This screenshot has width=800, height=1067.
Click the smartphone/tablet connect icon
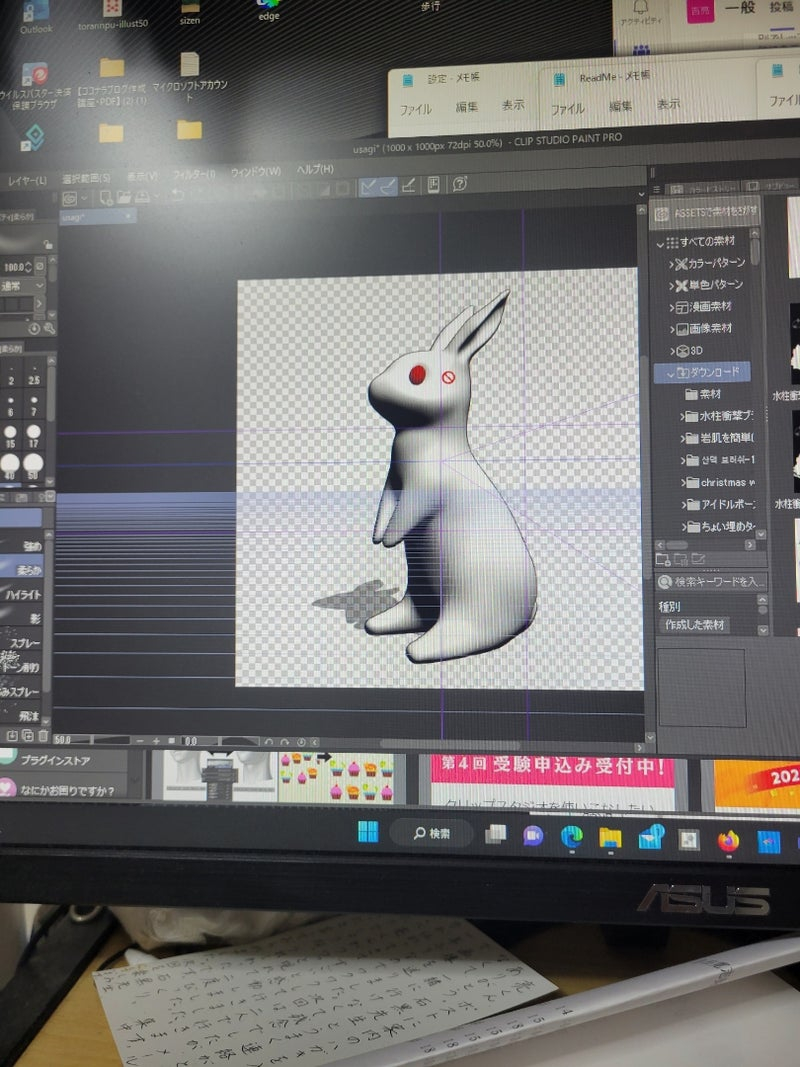tap(433, 184)
